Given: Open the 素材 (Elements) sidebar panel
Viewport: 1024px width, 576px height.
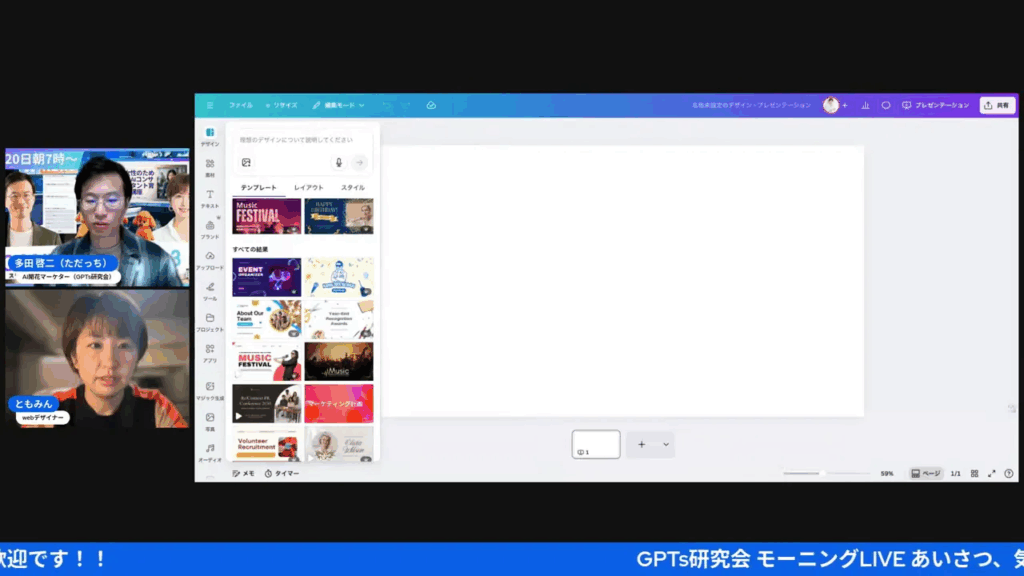Looking at the screenshot, I should (x=210, y=167).
